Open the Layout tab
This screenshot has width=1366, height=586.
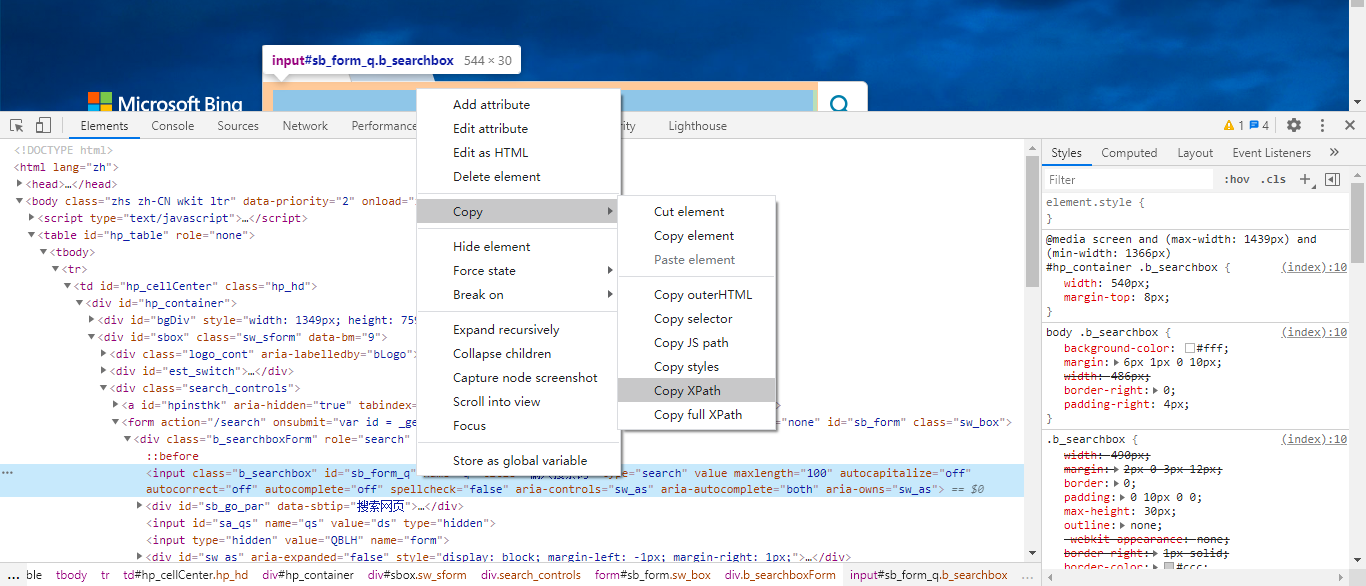click(1195, 153)
